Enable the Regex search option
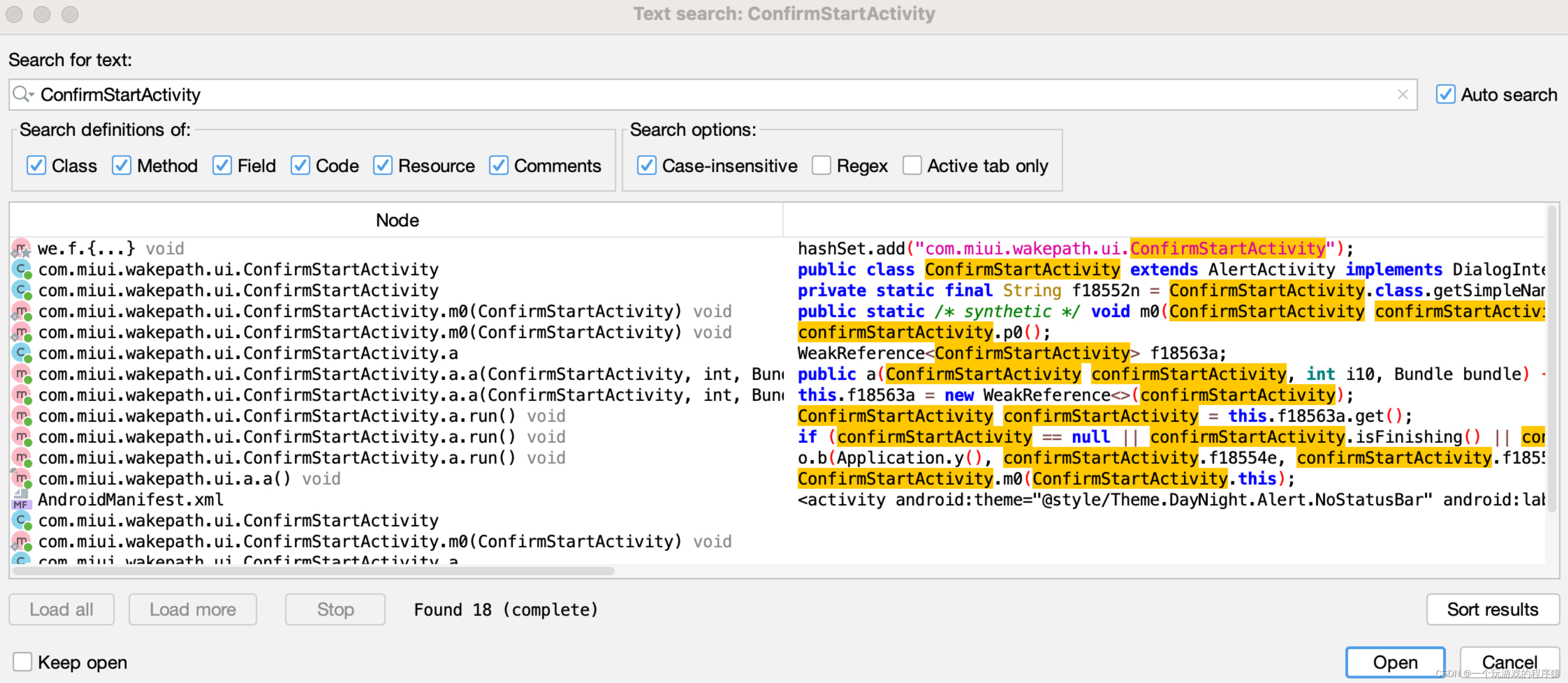Screen dimensions: 1568x683 (x=821, y=165)
